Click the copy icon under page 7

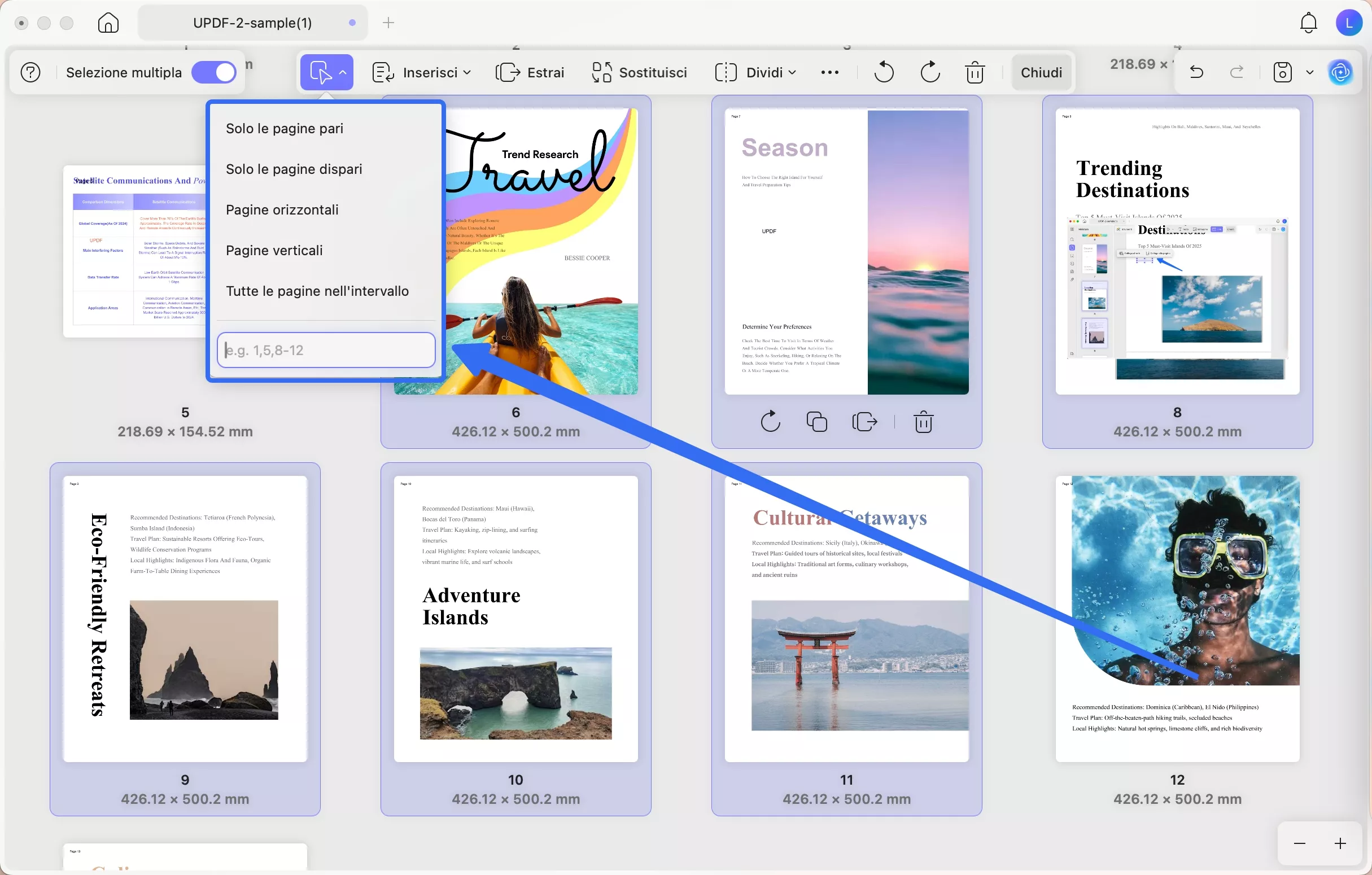[x=816, y=422]
